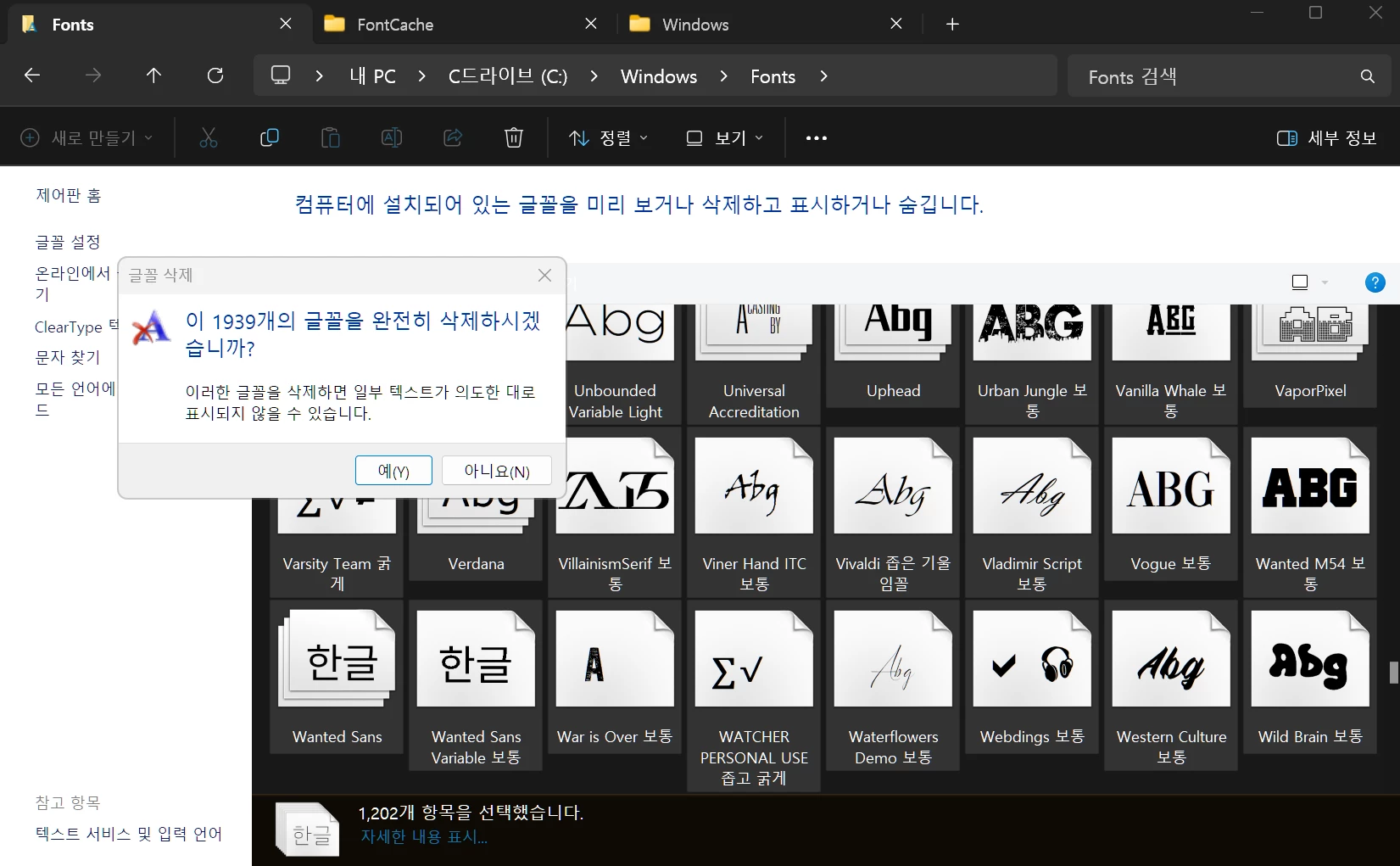Select the Uphead font thumbnail
This screenshot has height=866, width=1400.
(x=893, y=331)
